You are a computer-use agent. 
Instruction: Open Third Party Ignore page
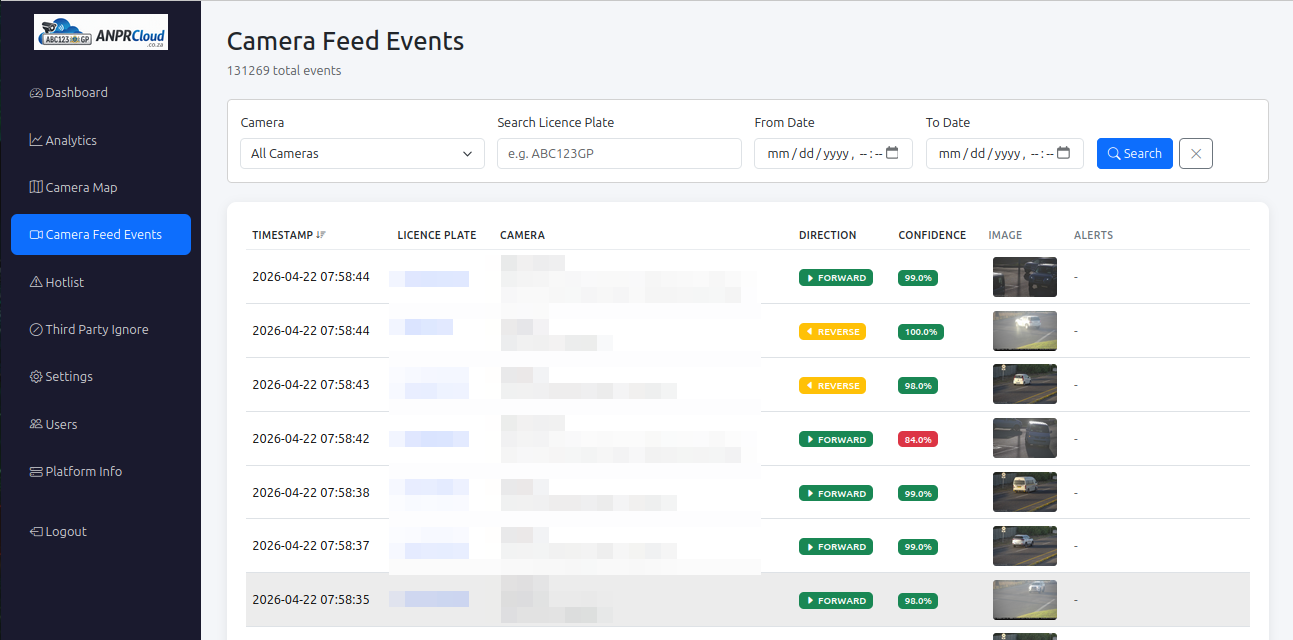tap(96, 330)
